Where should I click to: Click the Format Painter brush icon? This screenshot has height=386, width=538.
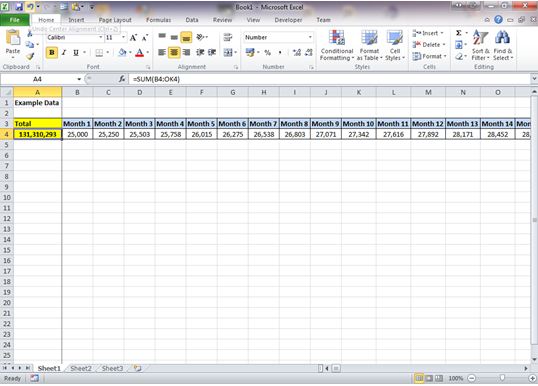point(30,56)
